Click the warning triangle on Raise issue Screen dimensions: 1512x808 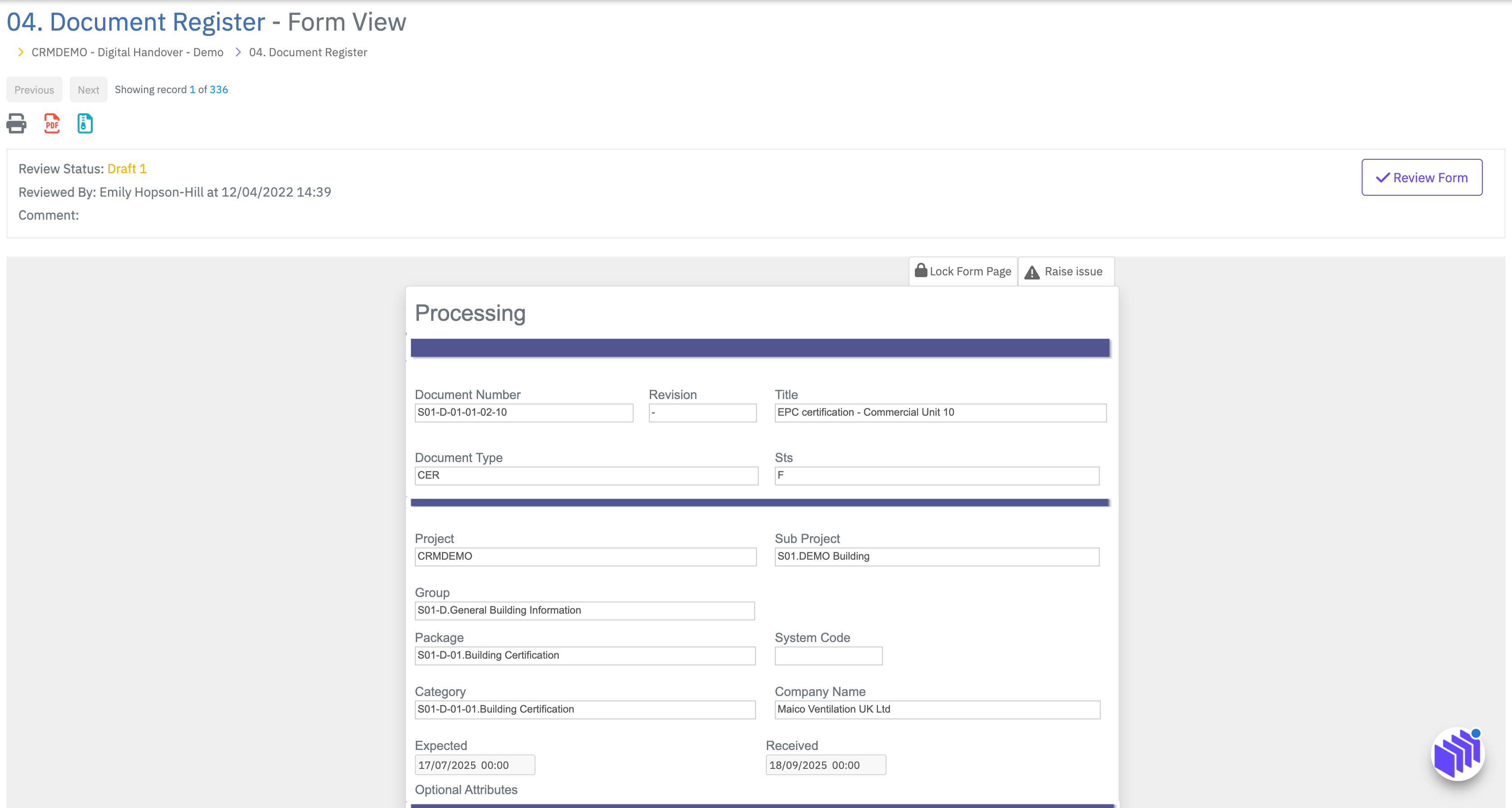pos(1032,272)
